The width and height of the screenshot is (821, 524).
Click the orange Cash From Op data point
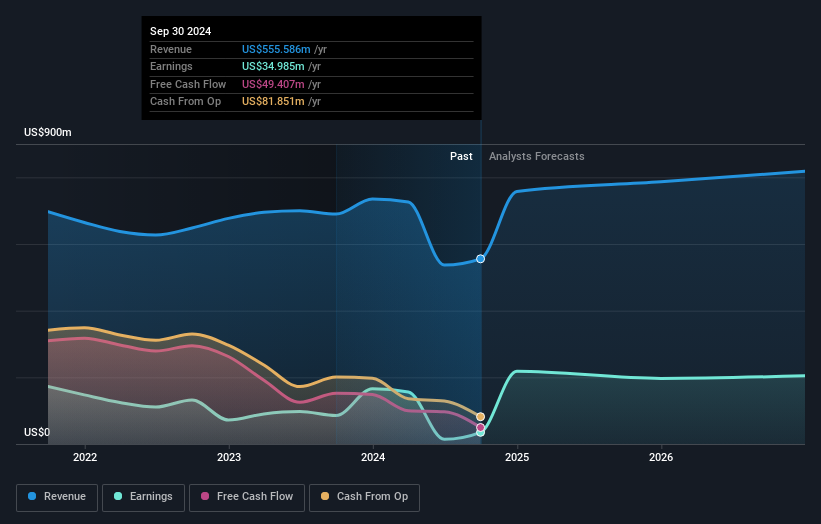click(x=480, y=417)
